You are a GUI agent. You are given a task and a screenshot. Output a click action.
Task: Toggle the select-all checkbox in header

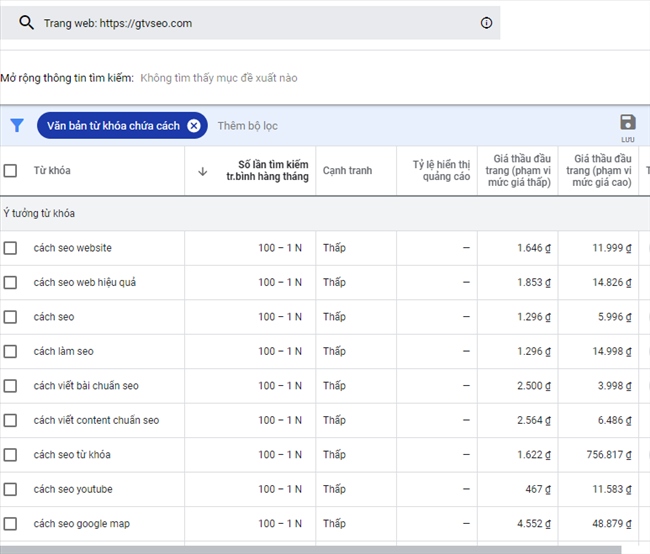point(10,171)
